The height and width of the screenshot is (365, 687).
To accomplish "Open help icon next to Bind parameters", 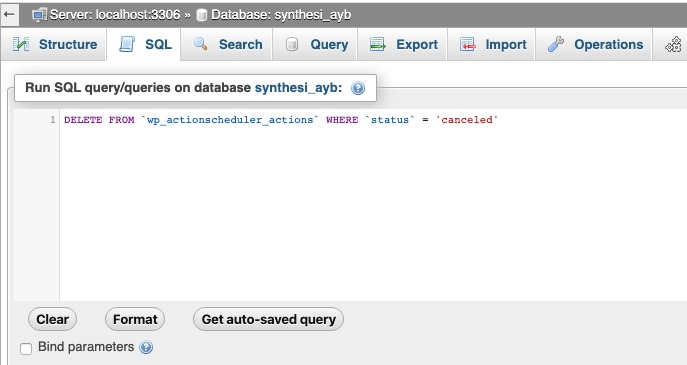I will pos(146,347).
